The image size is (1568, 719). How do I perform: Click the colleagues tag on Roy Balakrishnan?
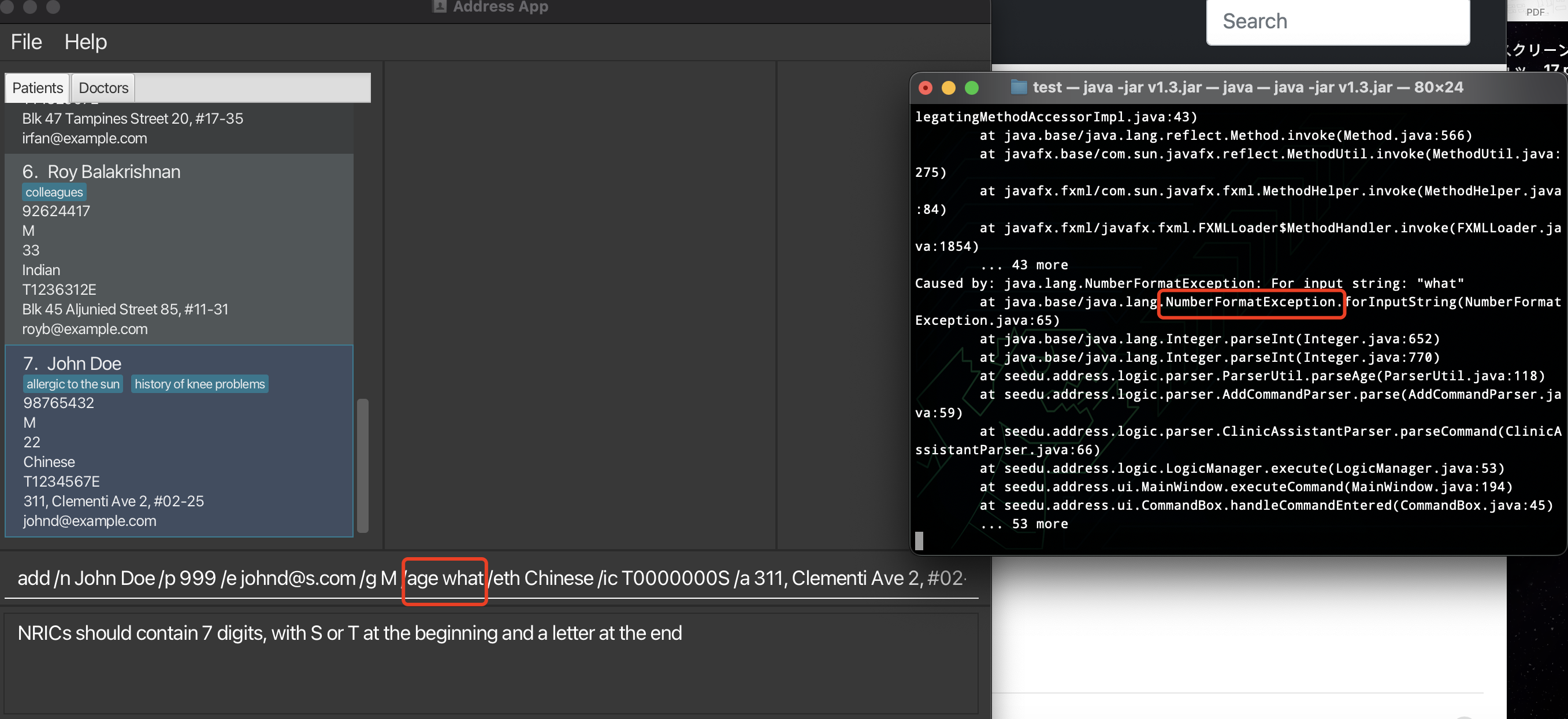point(54,192)
